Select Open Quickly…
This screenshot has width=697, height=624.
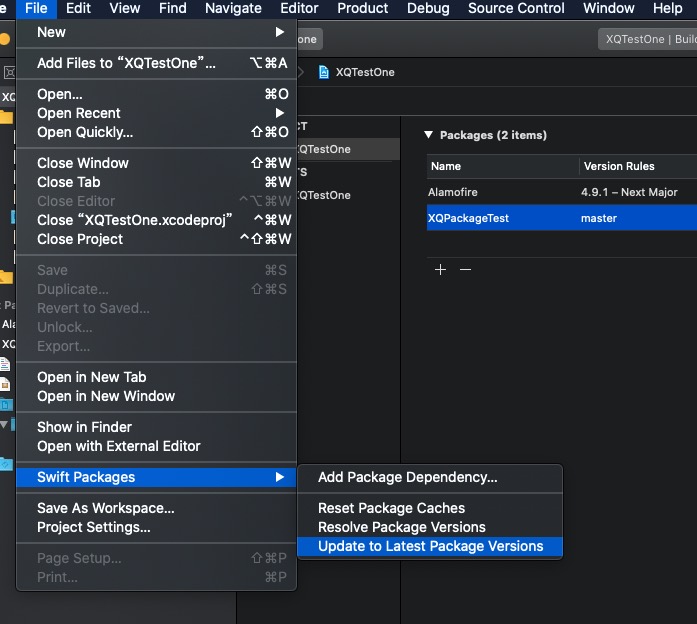pos(156,132)
